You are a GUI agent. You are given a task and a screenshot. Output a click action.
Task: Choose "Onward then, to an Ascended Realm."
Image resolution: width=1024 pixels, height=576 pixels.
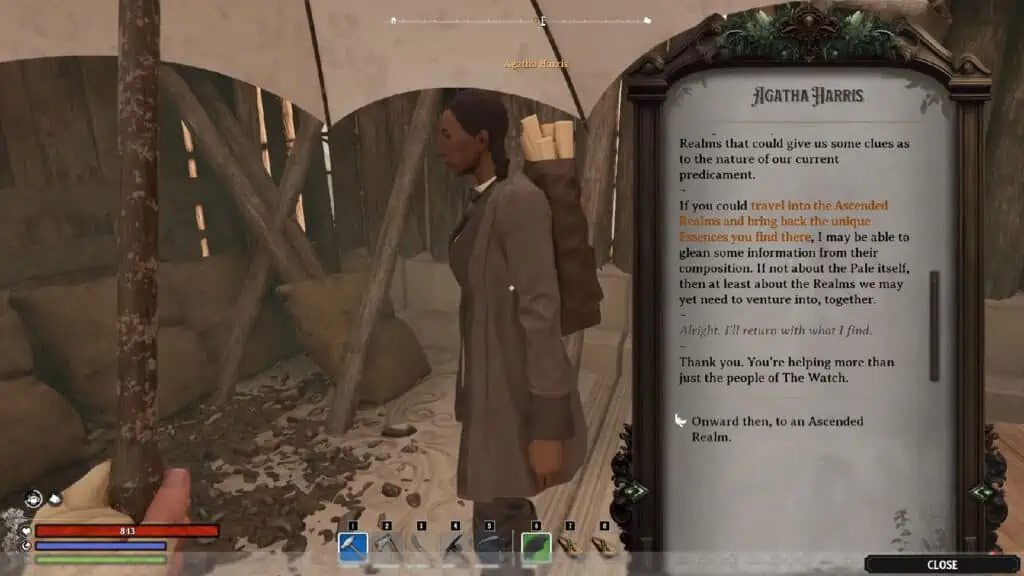pos(777,429)
